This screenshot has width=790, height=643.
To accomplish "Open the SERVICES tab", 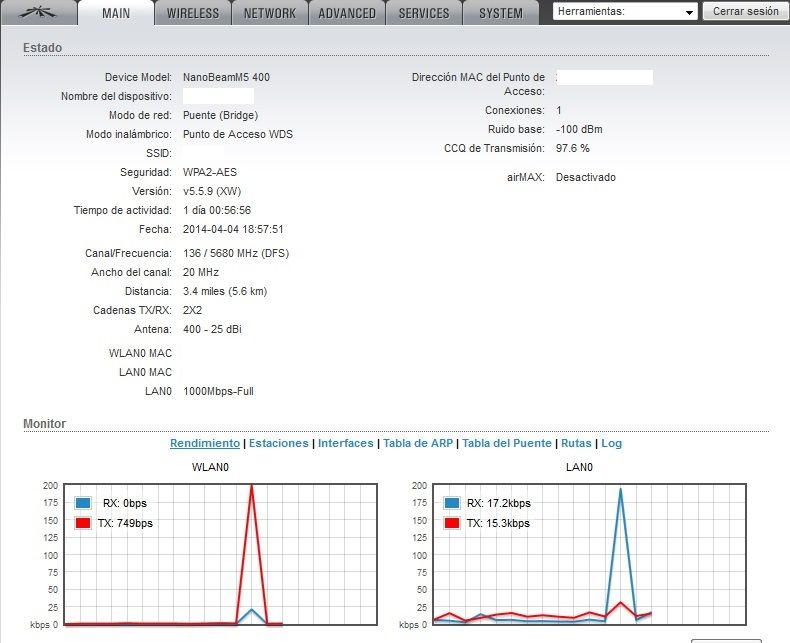I will click(x=423, y=13).
